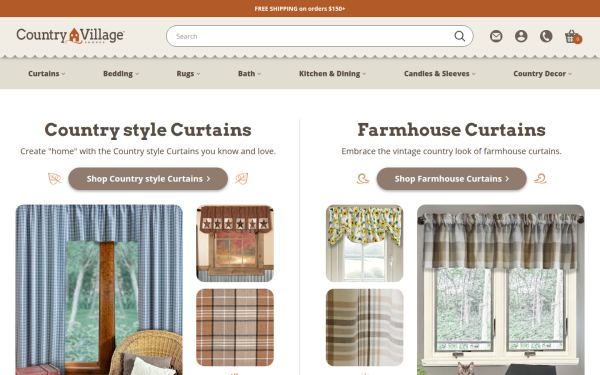600x375 pixels.
Task: Click Shop Country style Curtains button
Action: 148,179
